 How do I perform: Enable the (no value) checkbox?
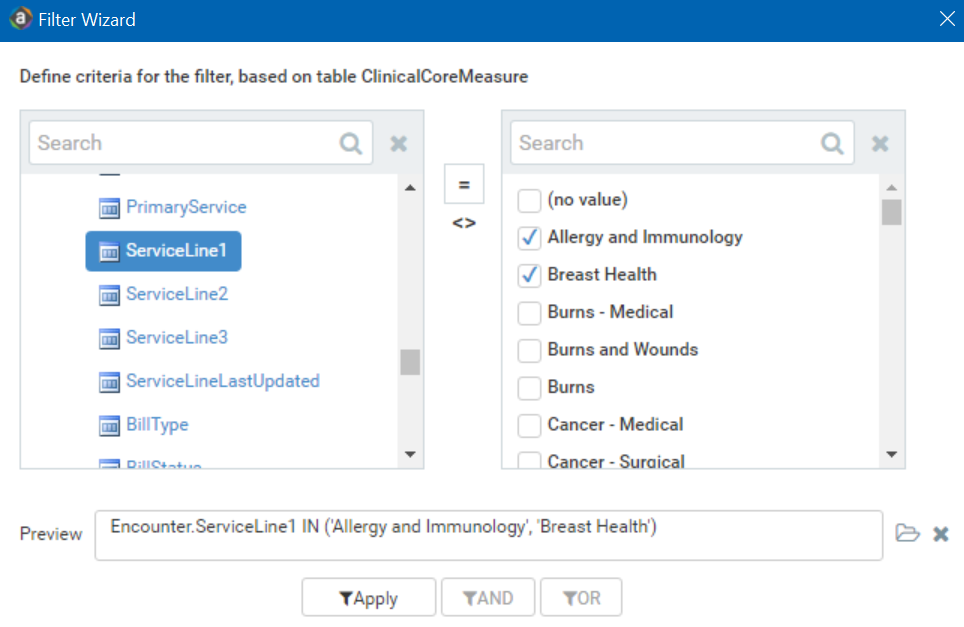[x=529, y=201]
